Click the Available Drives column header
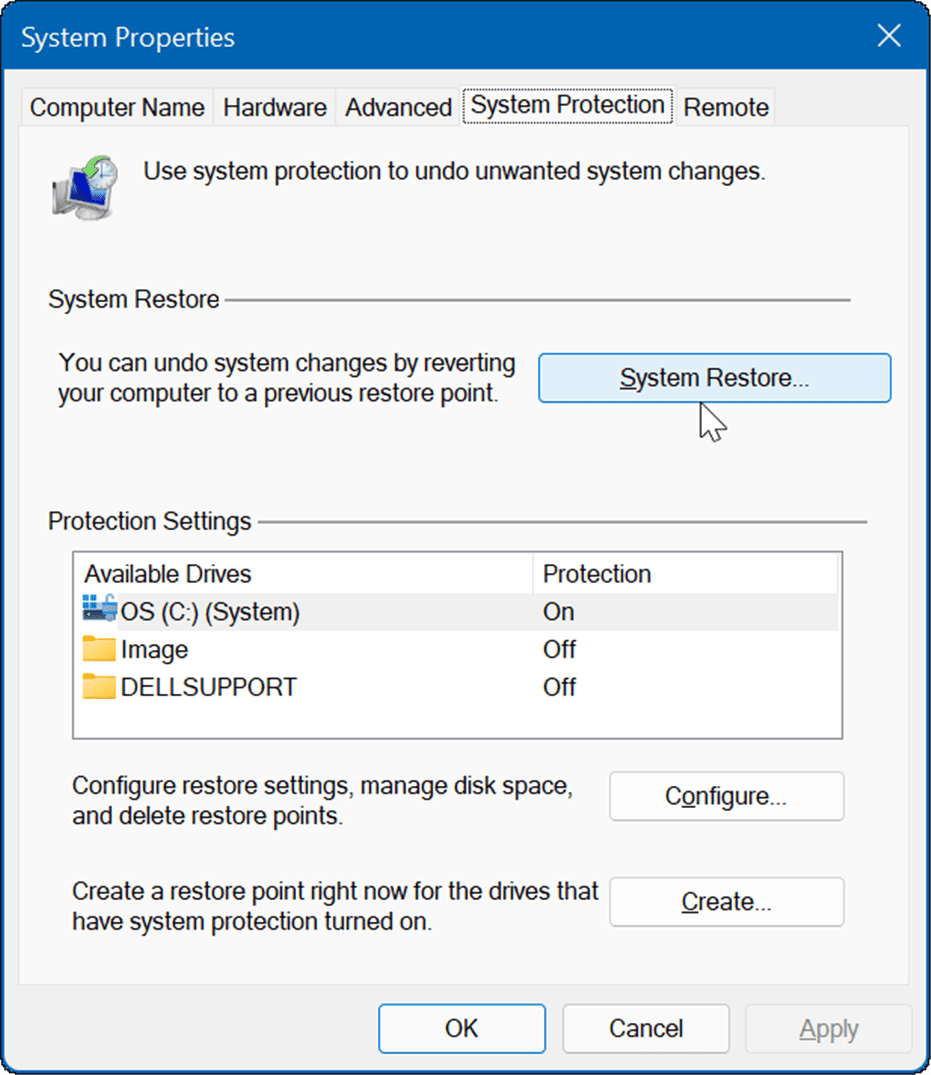This screenshot has height=1075, width=931. pyautogui.click(x=302, y=574)
